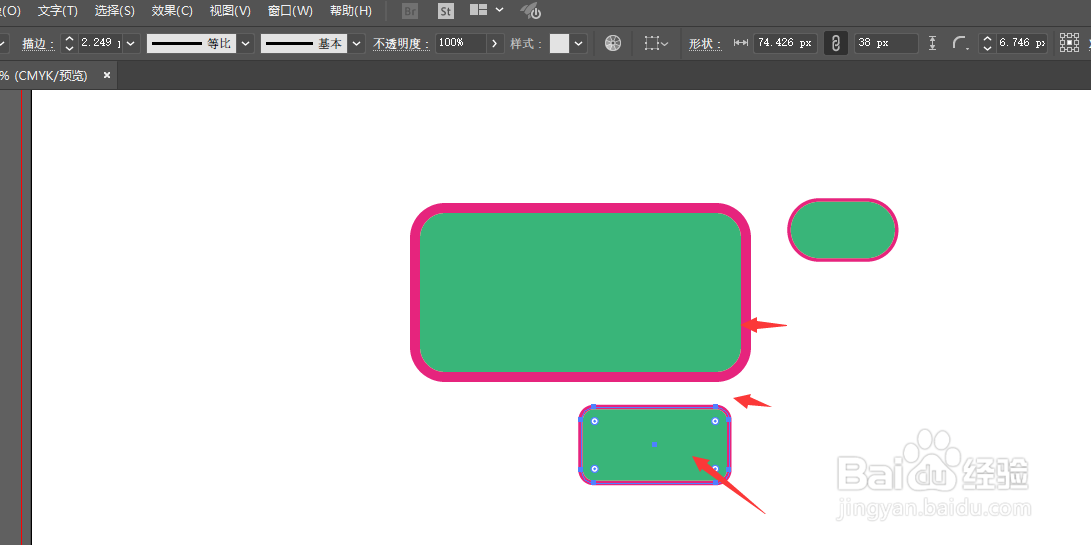Open Adobe Stock via St icon
Viewport: 1091px width, 545px height.
pyautogui.click(x=445, y=11)
